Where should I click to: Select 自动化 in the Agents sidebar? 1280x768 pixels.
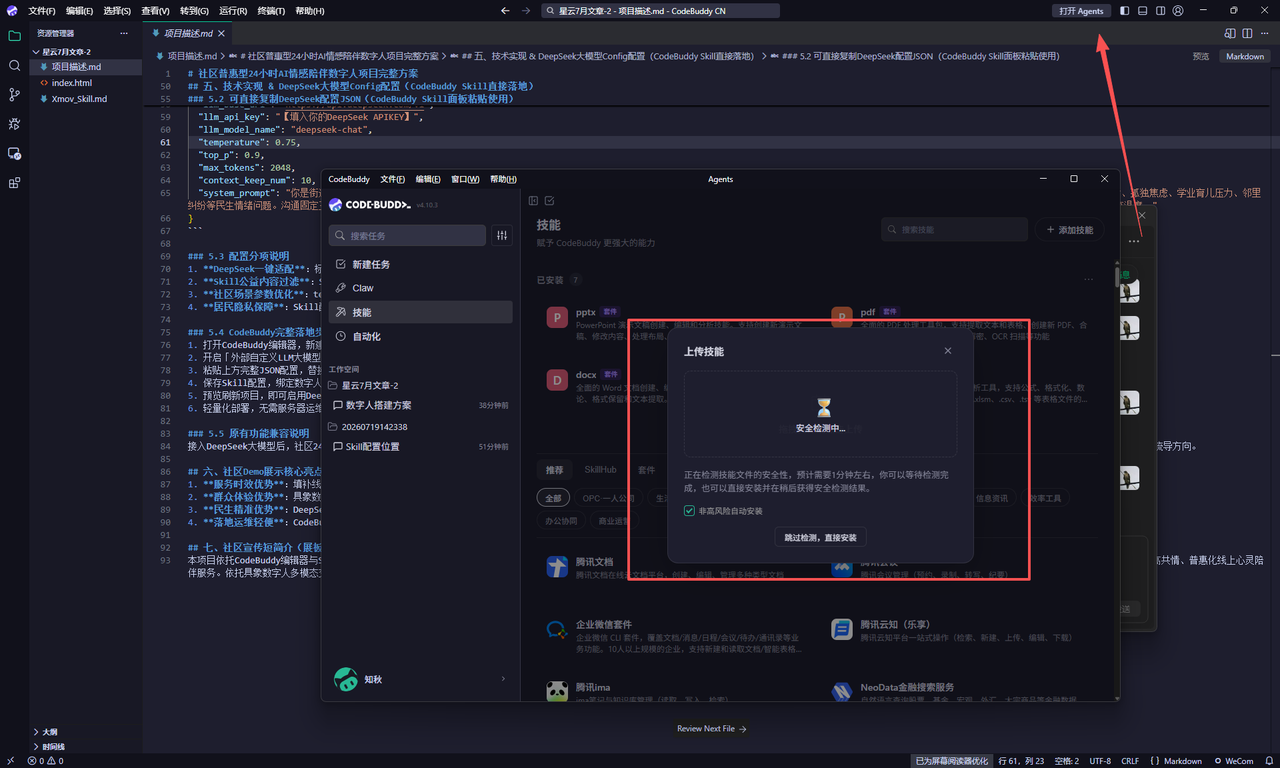click(x=420, y=336)
